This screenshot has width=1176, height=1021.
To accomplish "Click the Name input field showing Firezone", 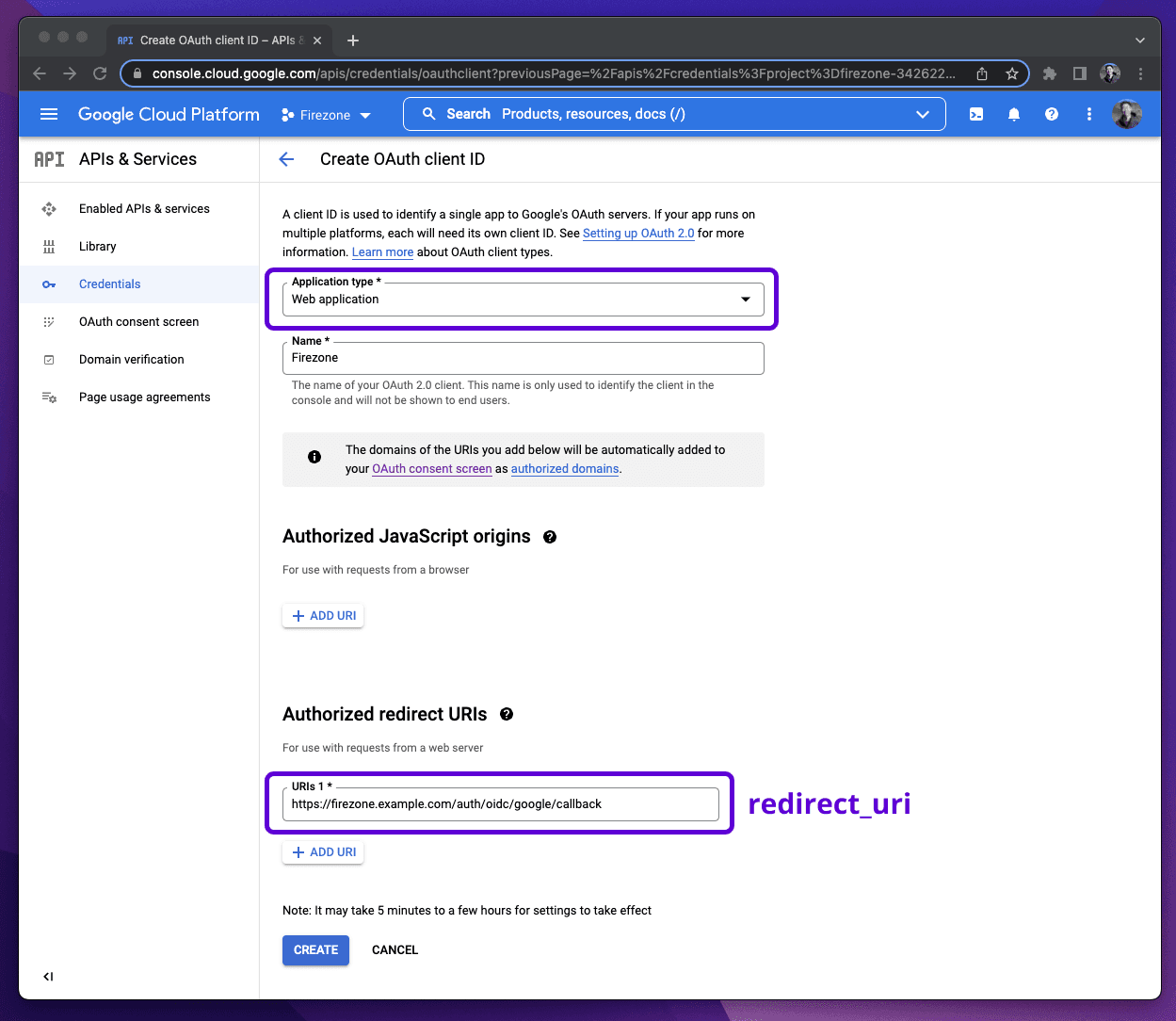I will [523, 358].
